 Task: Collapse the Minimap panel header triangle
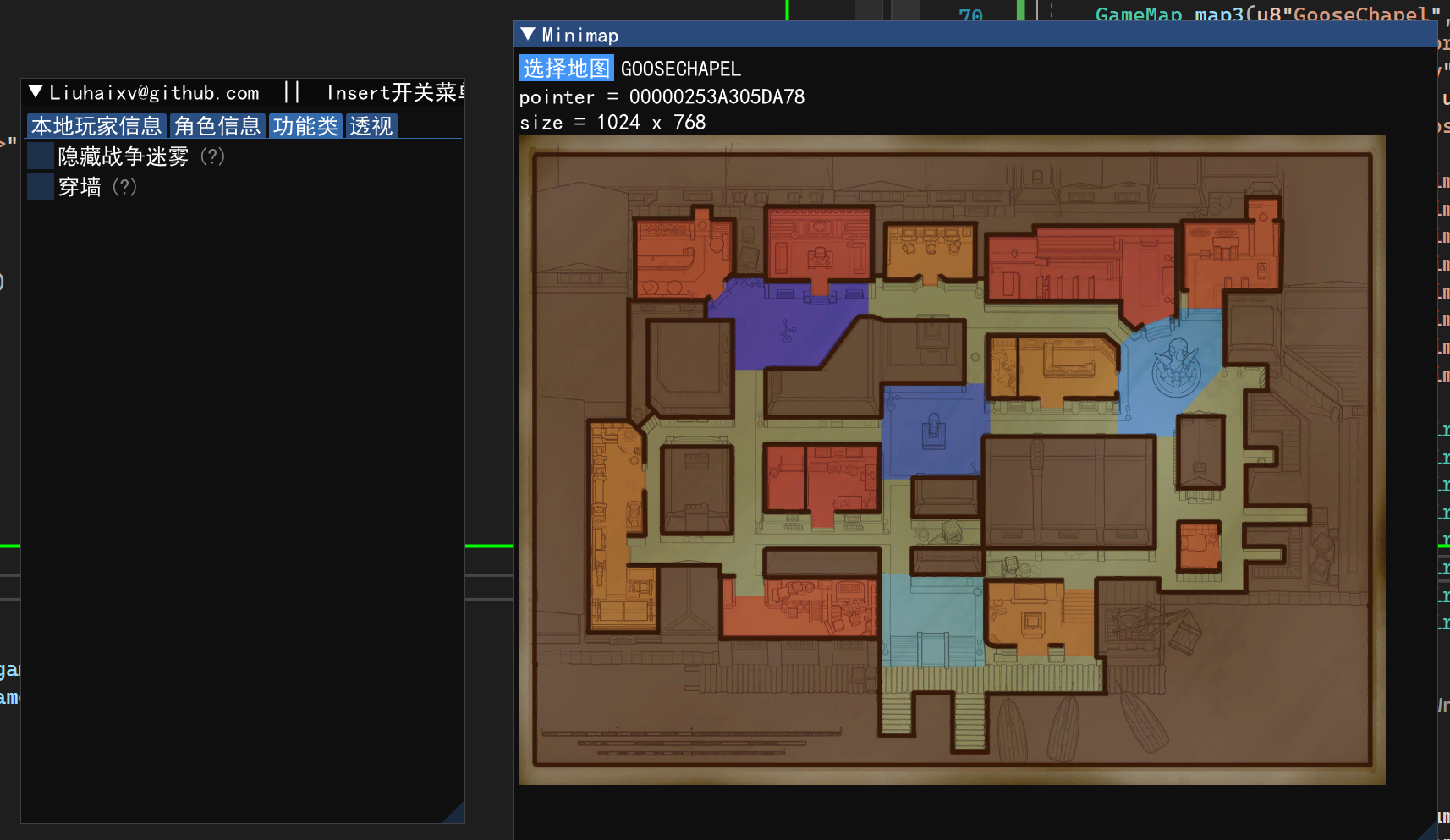pos(530,35)
